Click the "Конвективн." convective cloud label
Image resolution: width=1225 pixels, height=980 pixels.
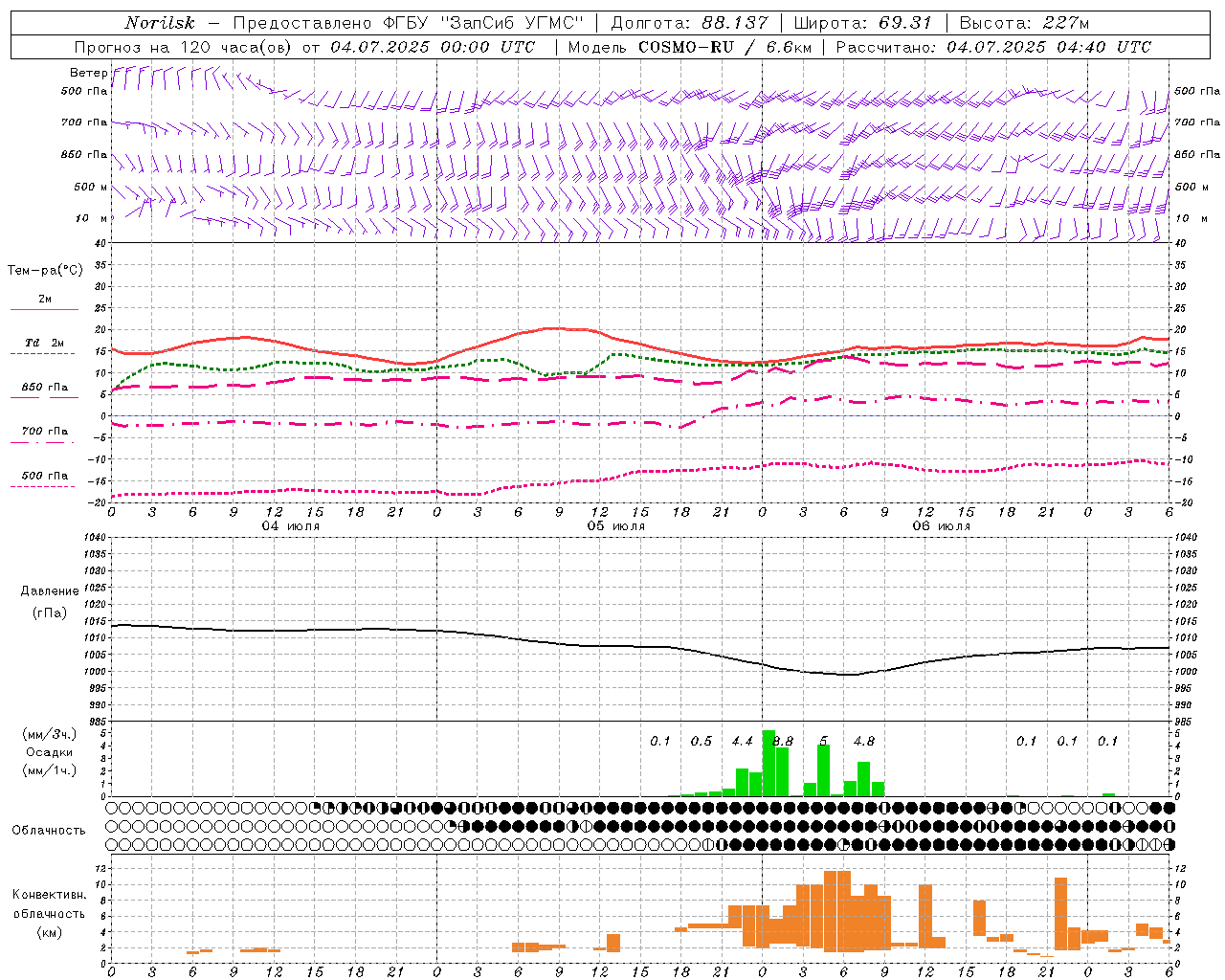pyautogui.click(x=50, y=895)
